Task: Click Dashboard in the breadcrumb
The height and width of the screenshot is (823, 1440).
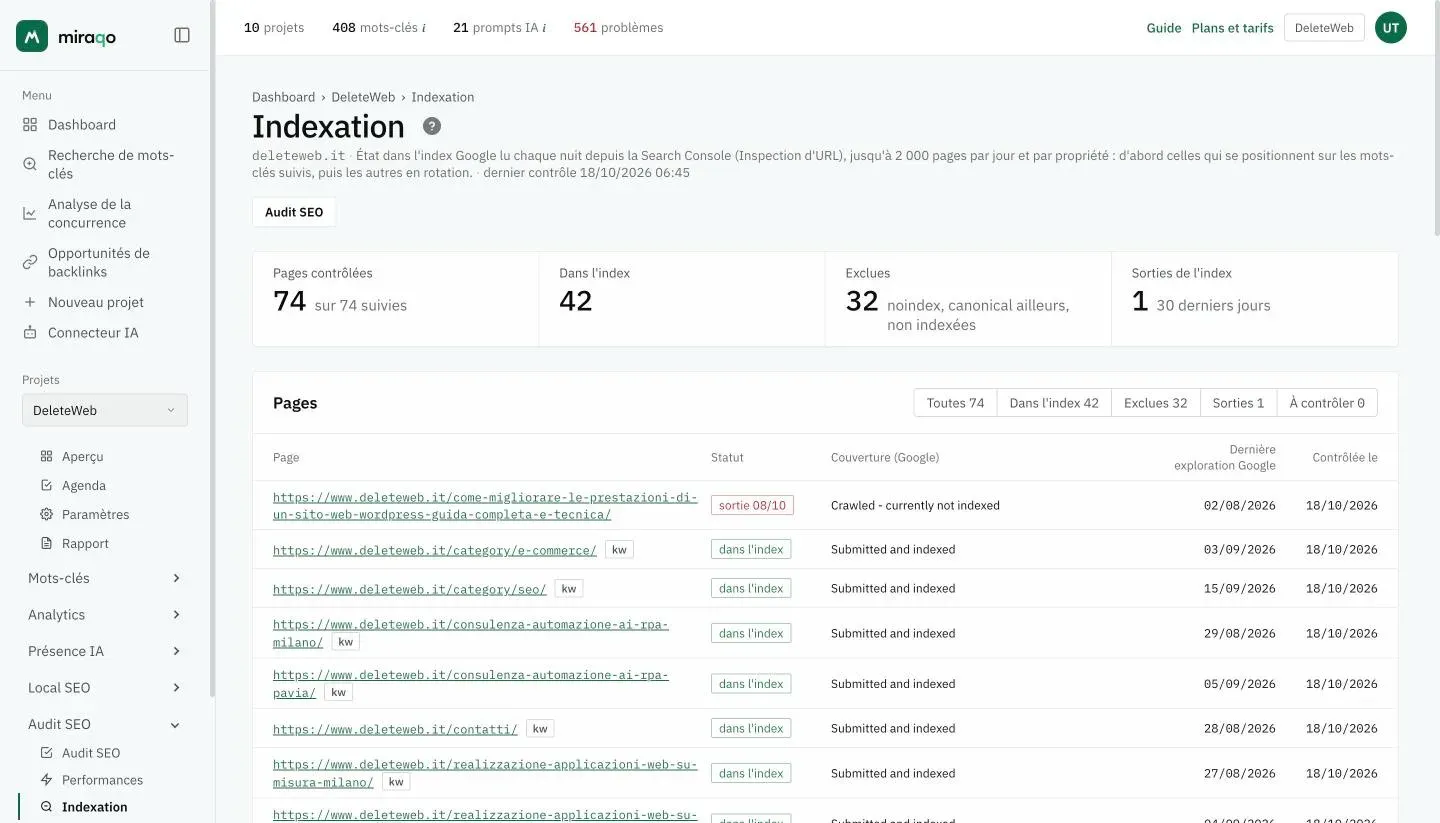Action: click(283, 97)
